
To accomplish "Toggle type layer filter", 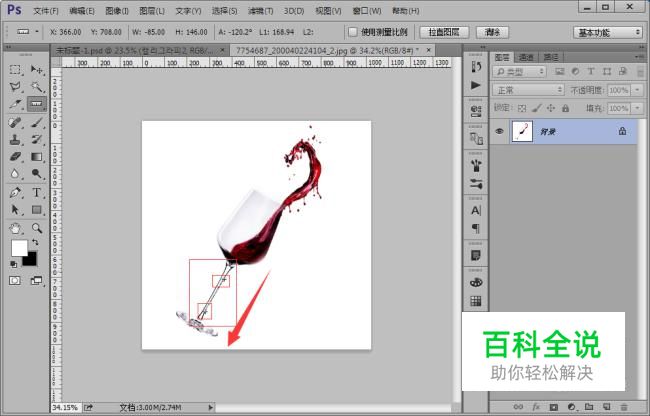I will 591,72.
